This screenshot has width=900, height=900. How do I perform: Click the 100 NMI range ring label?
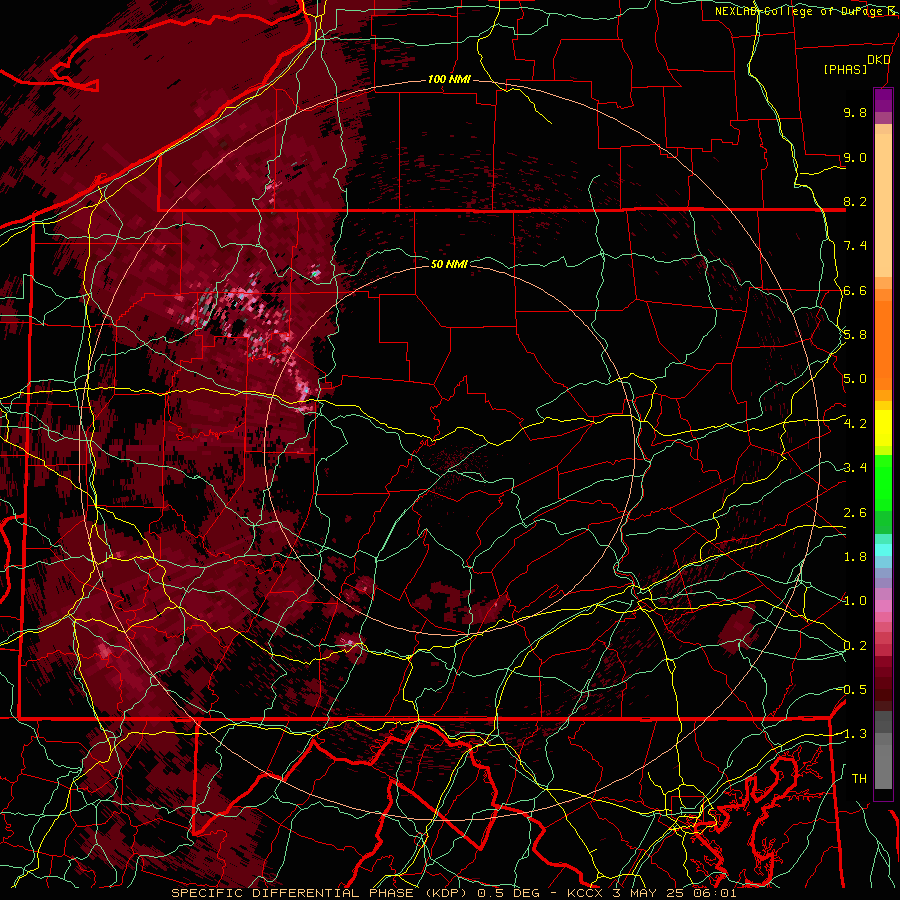coord(449,79)
